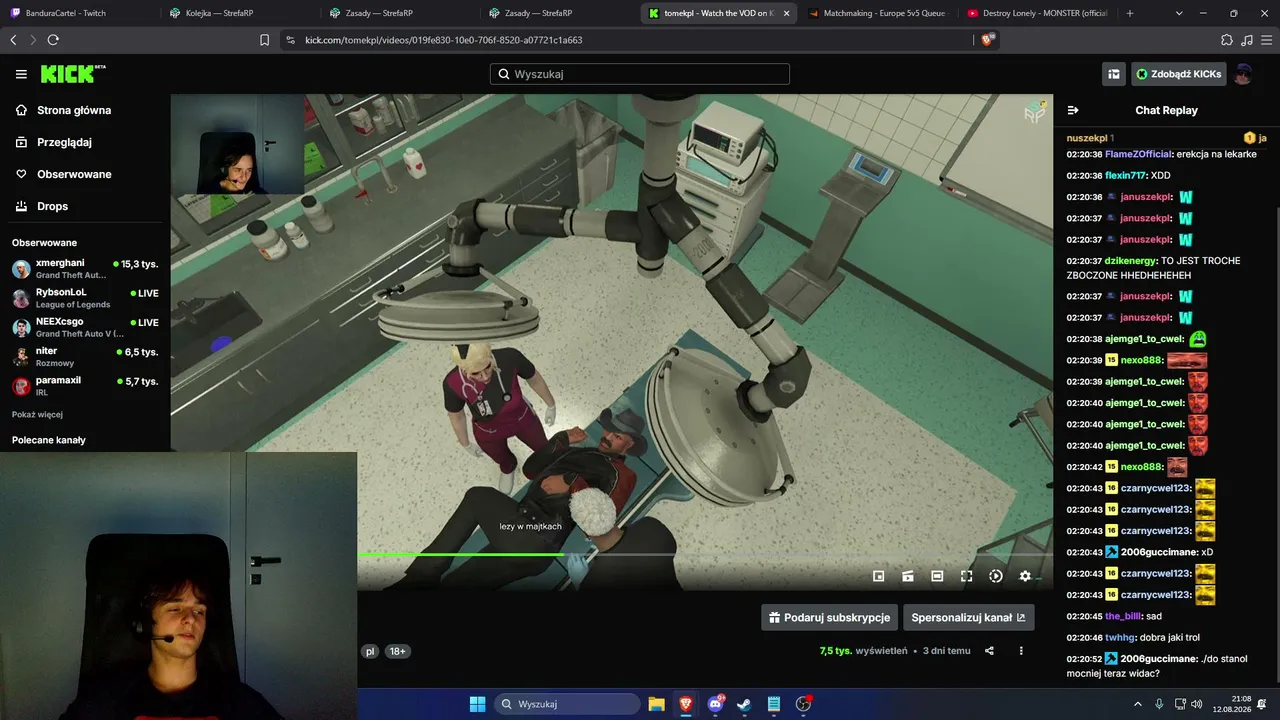Open the tab search dropdown
Screen dimensions: 1280x720
point(1179,13)
